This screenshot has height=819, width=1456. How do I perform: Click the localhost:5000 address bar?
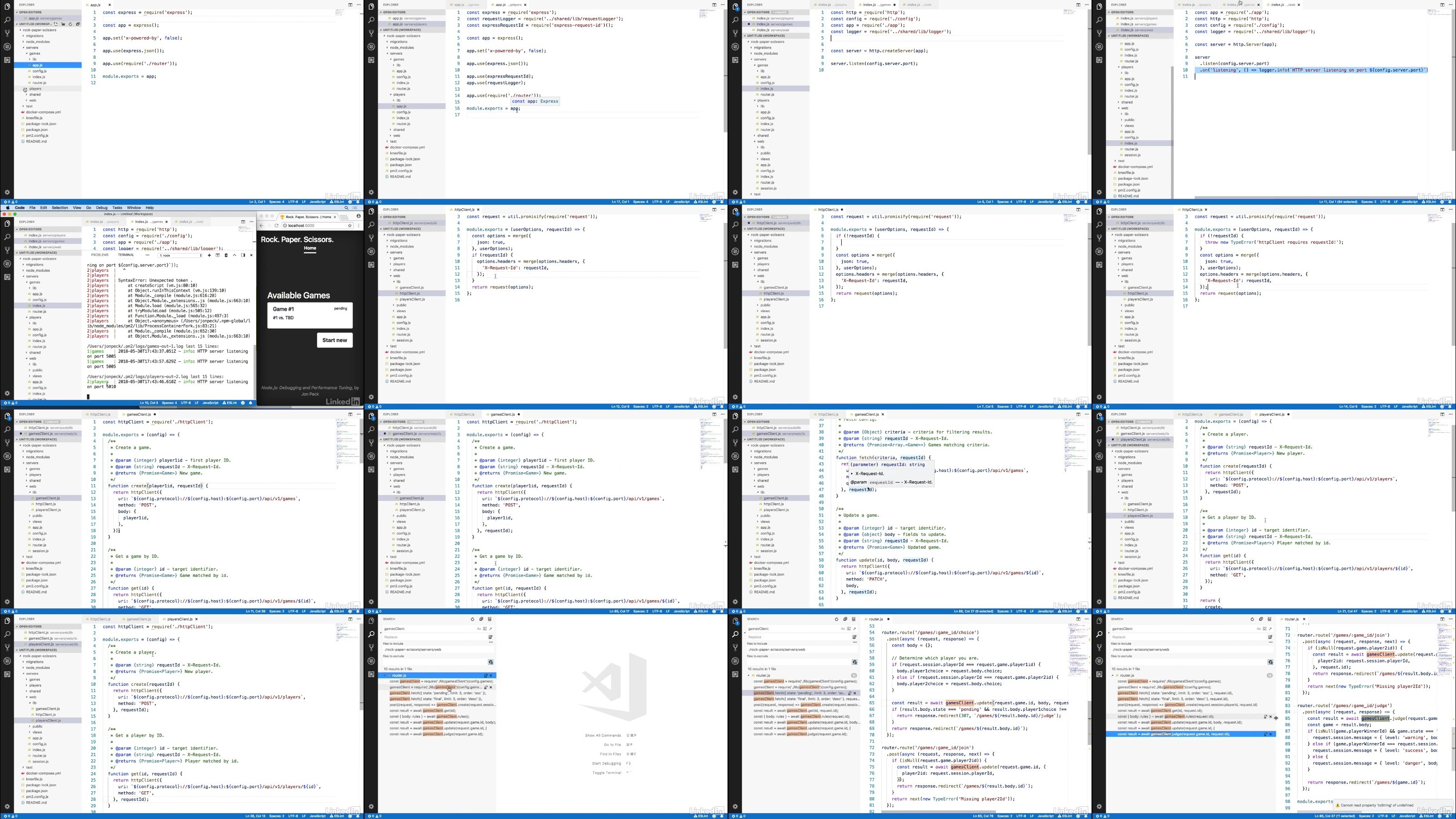[x=318, y=226]
